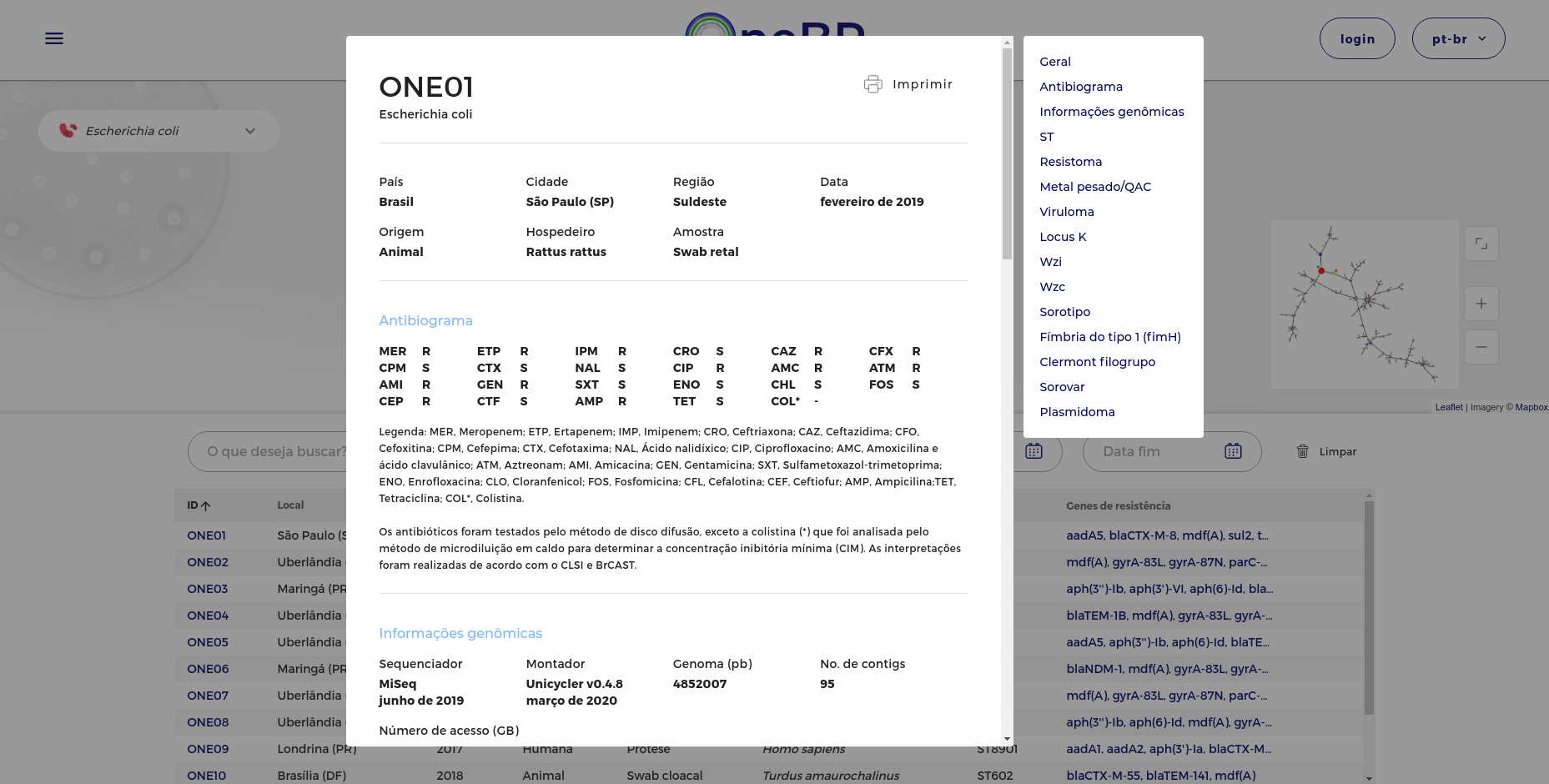
Task: Click the table vertical scrollbar thumb
Action: (x=1369, y=606)
